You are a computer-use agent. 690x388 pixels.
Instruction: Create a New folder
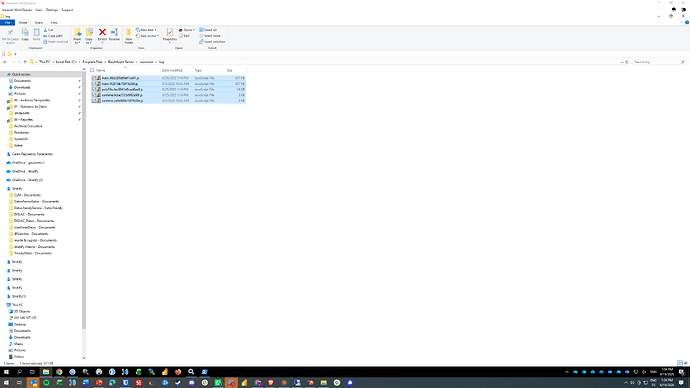(128, 36)
